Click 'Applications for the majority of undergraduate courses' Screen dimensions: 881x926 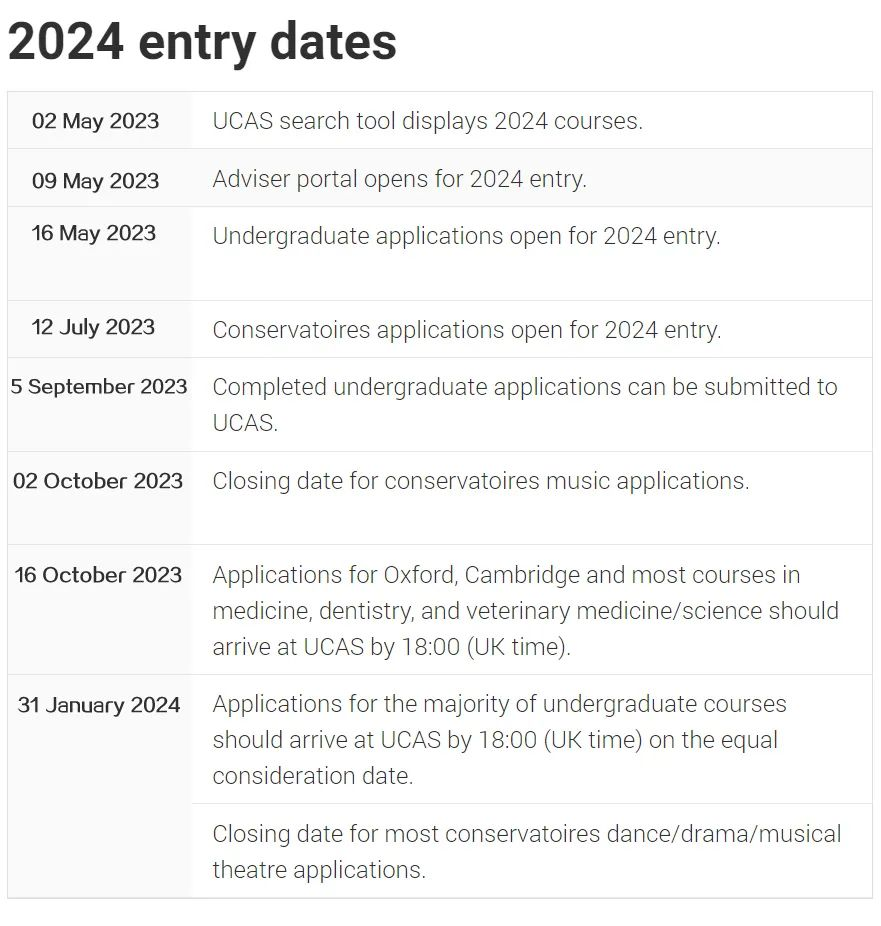(499, 704)
